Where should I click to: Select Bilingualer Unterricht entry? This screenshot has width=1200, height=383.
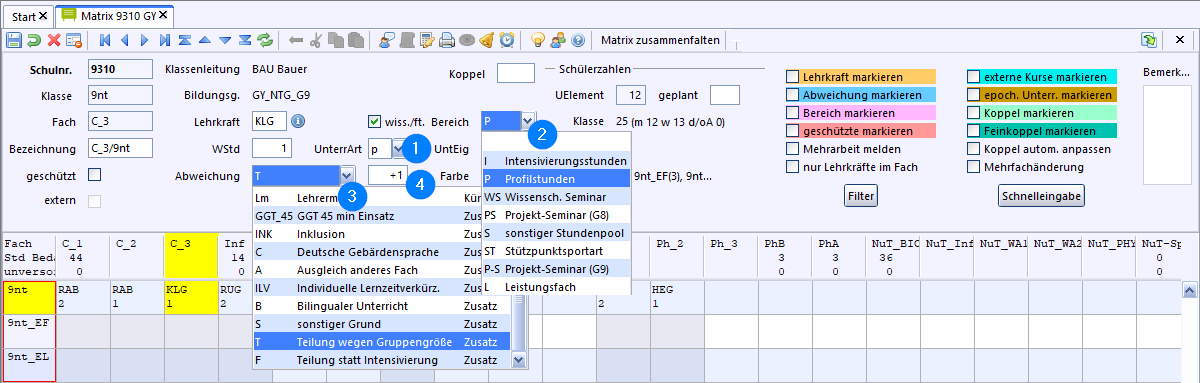pyautogui.click(x=382, y=305)
